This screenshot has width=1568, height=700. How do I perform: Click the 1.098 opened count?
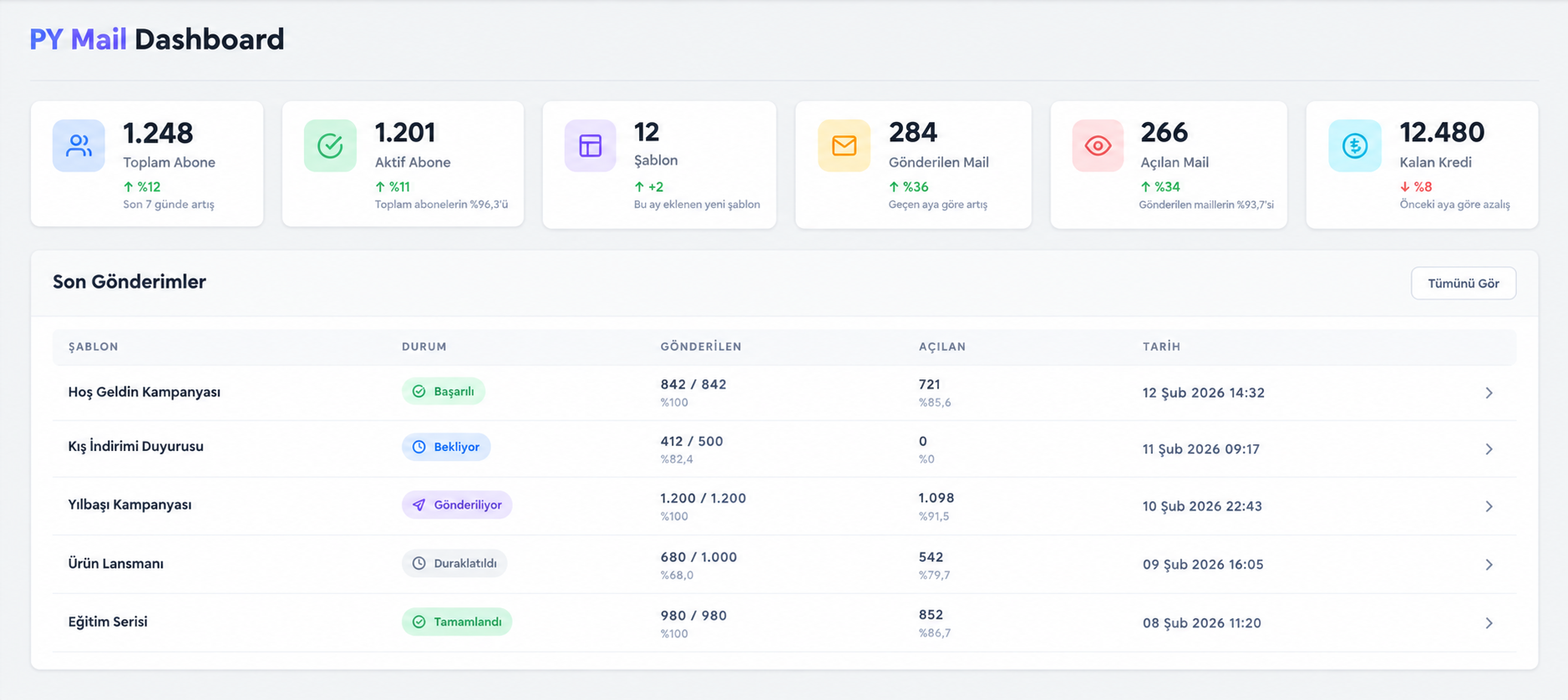[x=936, y=498]
